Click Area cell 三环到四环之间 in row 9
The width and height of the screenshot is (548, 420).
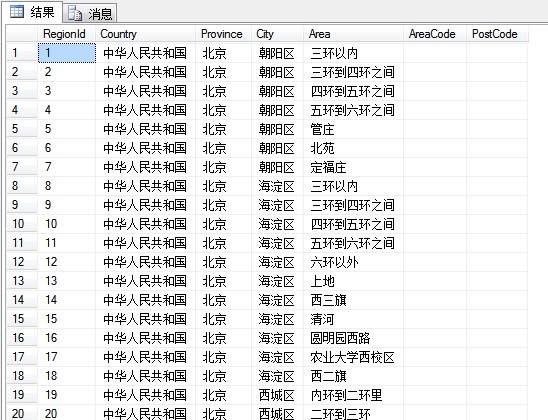click(x=353, y=205)
